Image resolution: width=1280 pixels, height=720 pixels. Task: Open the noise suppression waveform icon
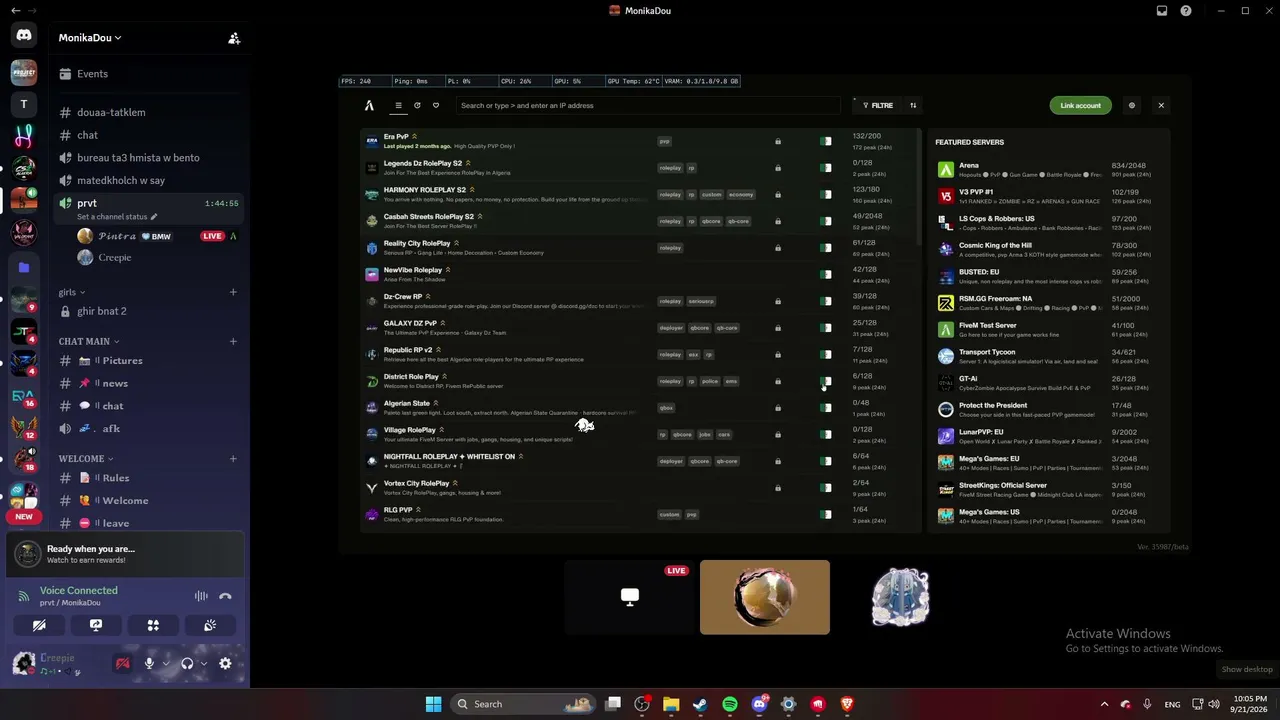point(201,596)
